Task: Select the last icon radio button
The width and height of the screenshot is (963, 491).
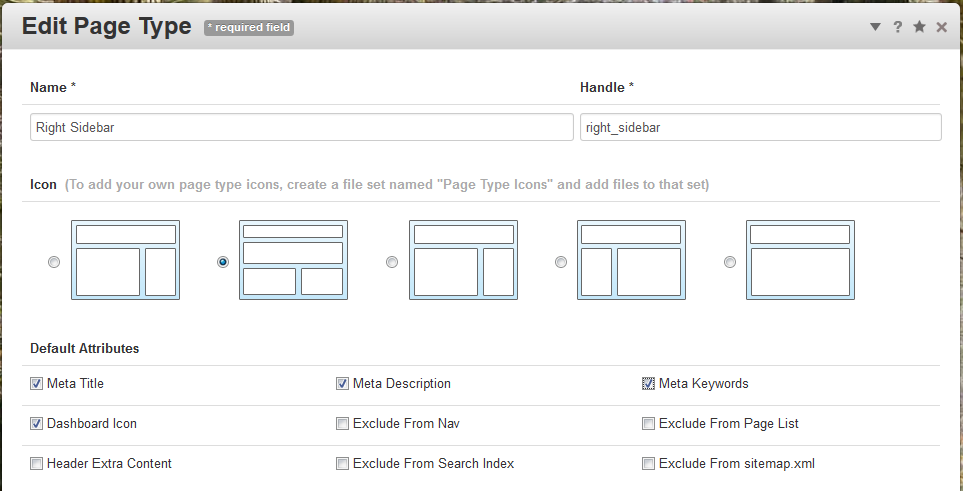Action: coord(730,262)
